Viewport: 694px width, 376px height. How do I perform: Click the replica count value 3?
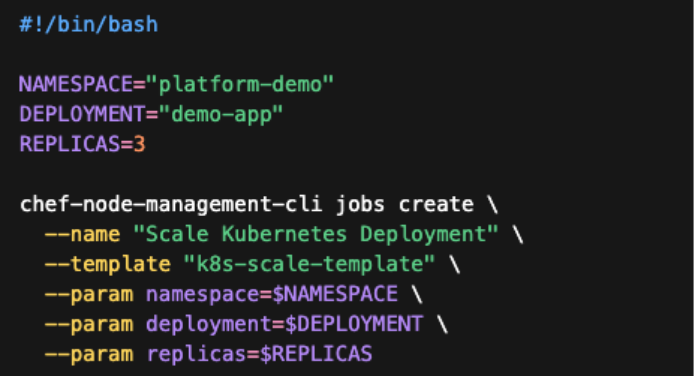tap(139, 144)
